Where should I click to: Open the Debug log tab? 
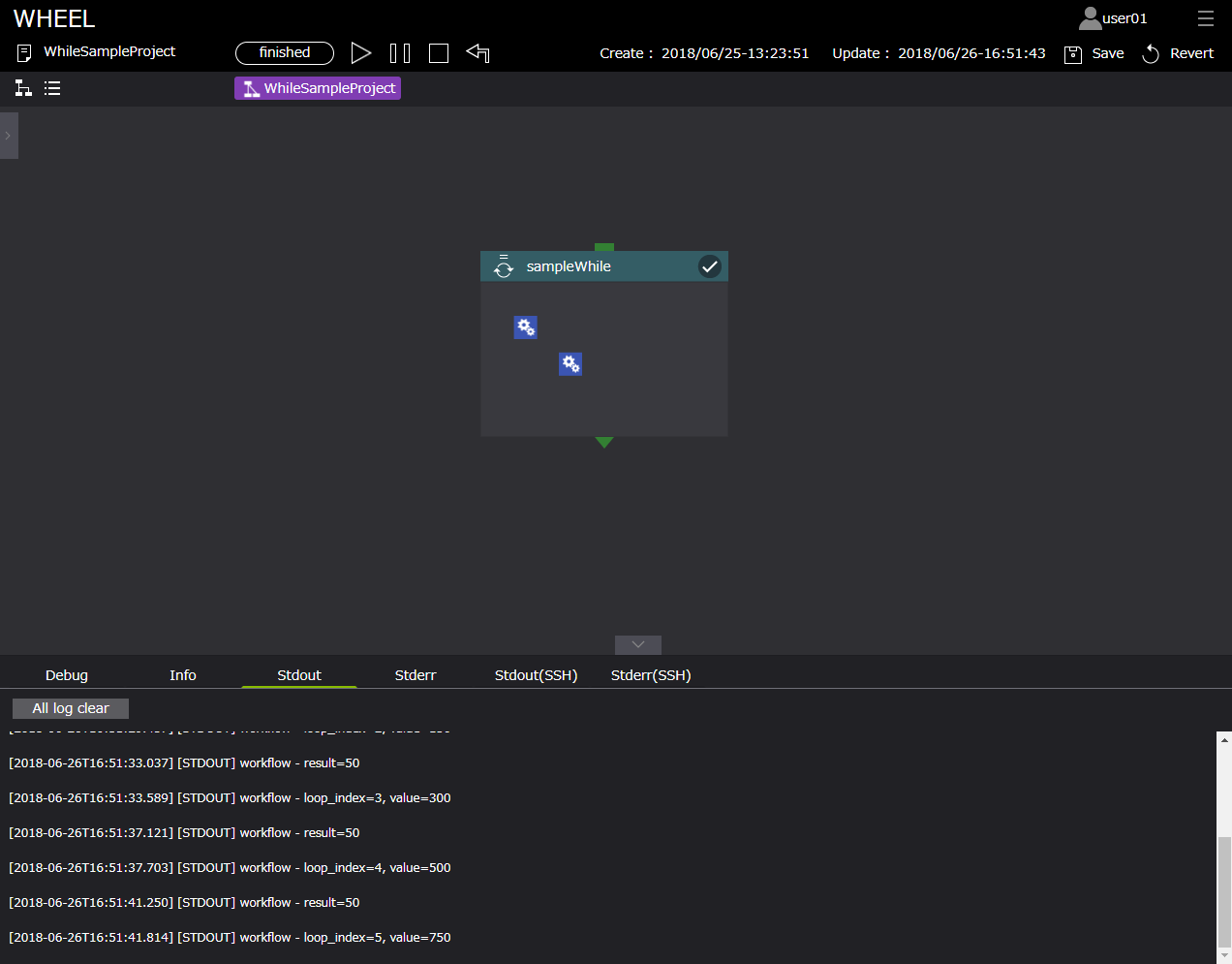[x=67, y=675]
